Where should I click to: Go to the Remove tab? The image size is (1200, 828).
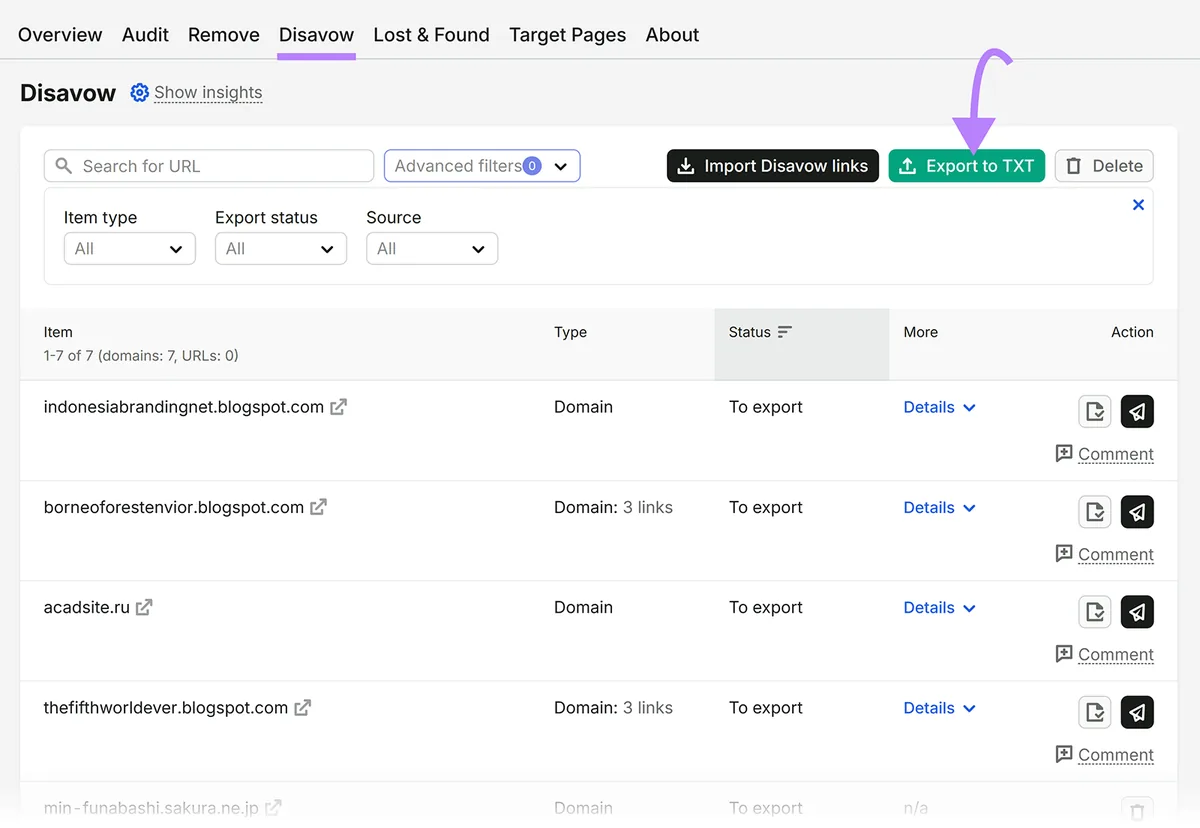224,35
